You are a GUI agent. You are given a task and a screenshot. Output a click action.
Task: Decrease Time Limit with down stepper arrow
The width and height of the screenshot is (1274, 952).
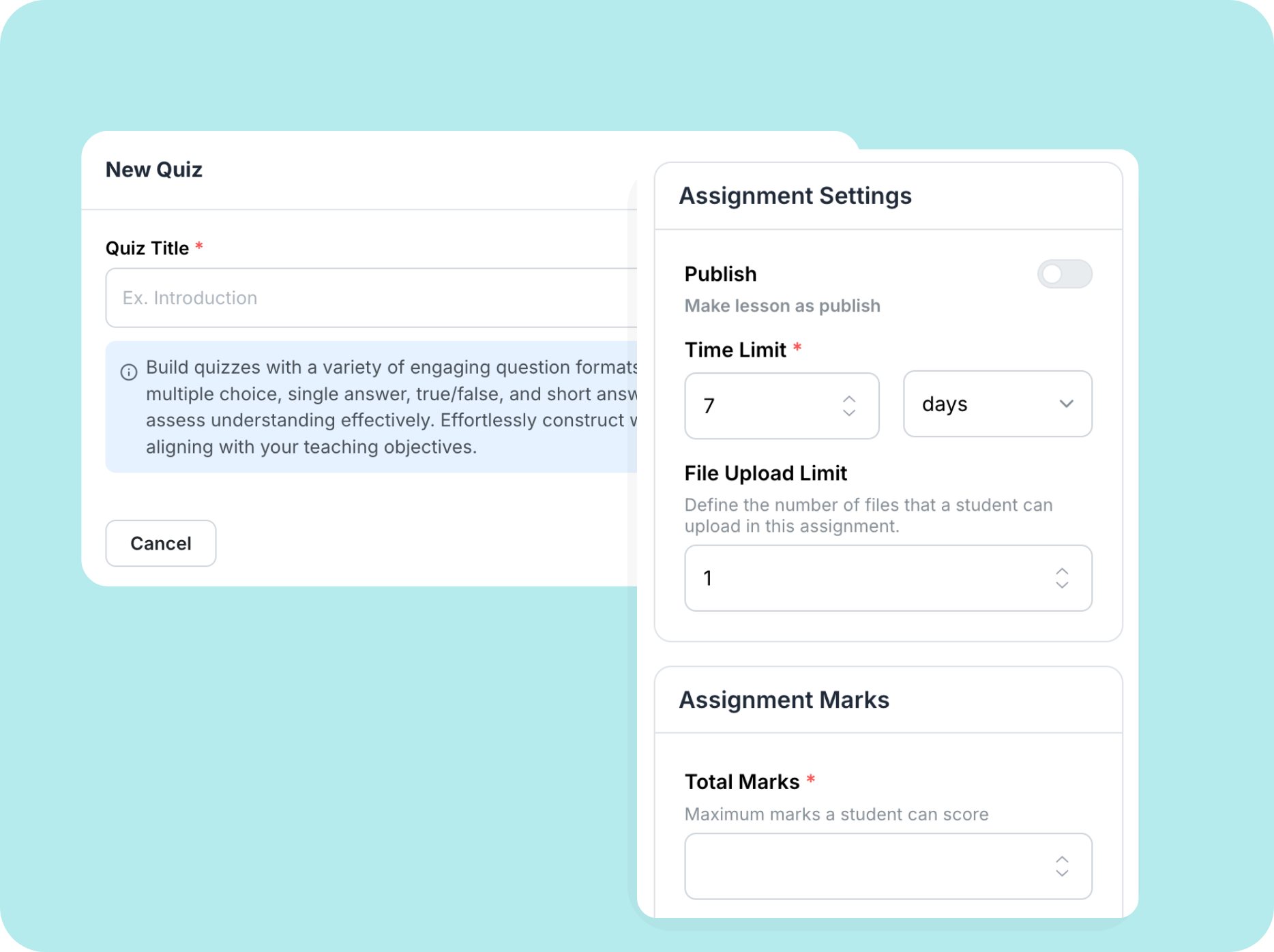(849, 413)
